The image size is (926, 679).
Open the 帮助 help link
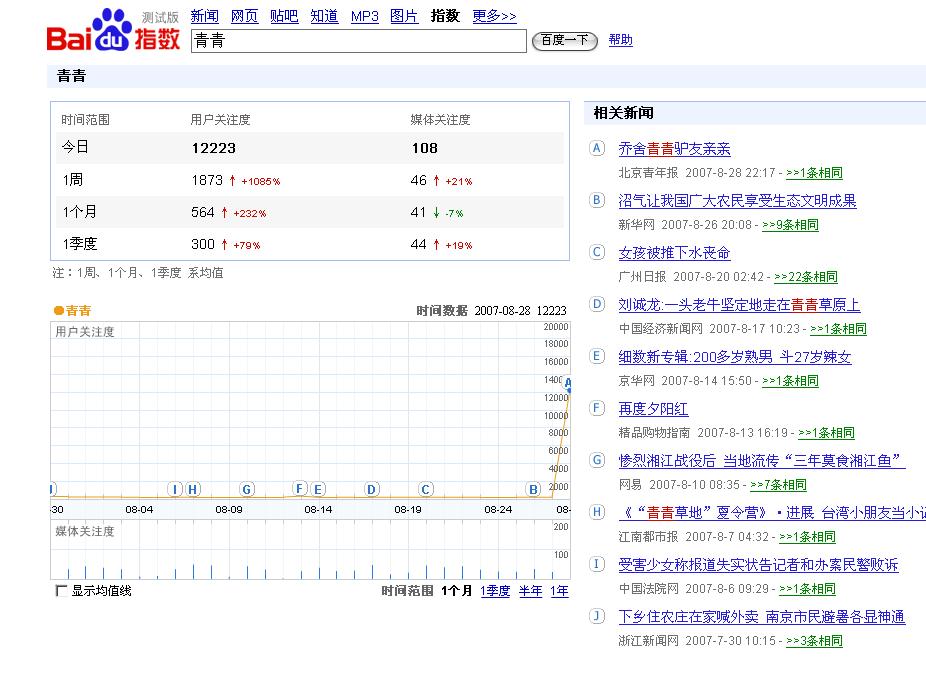[x=620, y=40]
